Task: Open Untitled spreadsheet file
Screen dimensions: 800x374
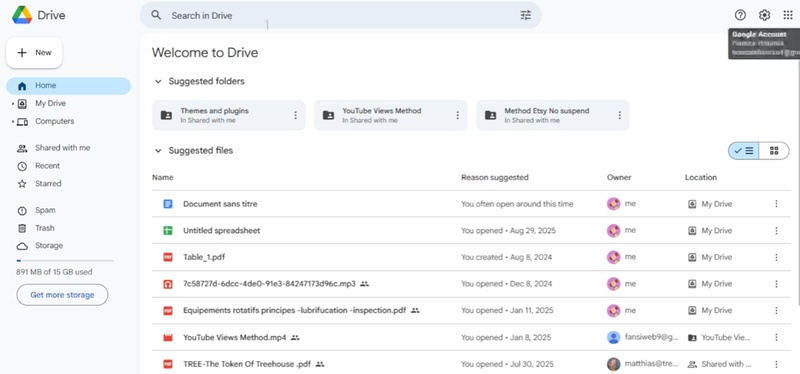Action: click(221, 231)
